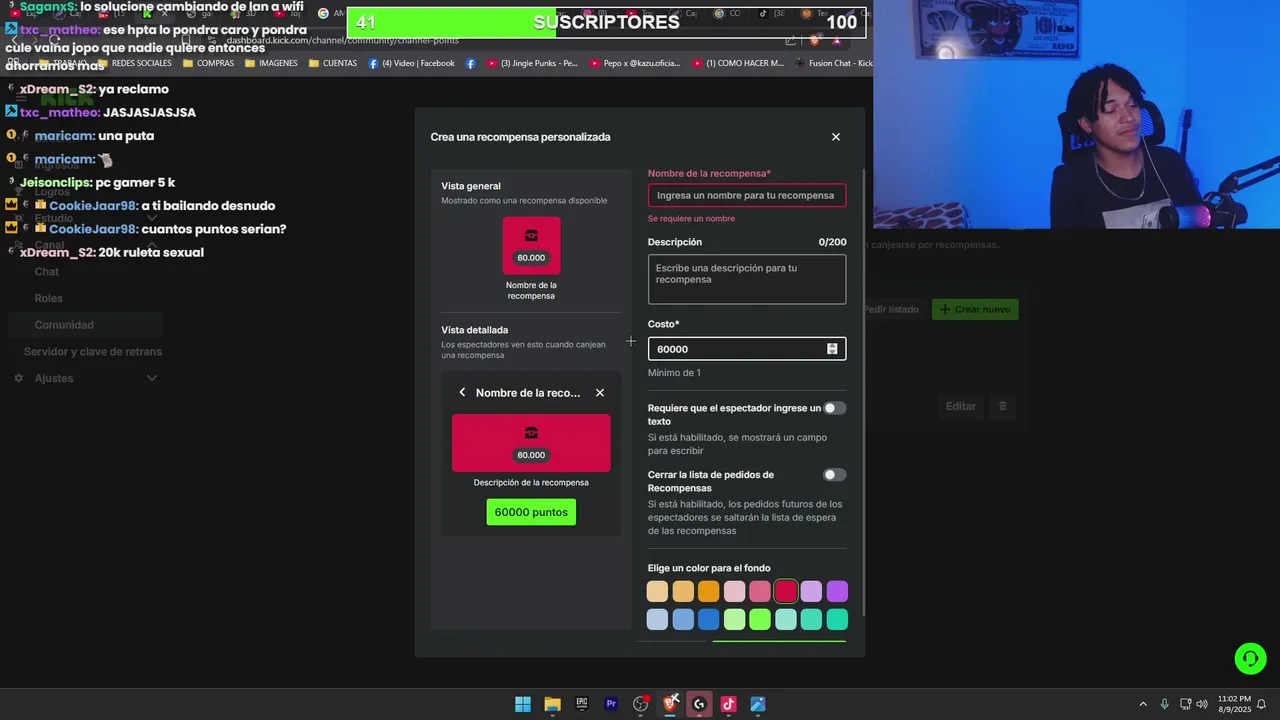Click the reward name input field
The image size is (1280, 720).
pyautogui.click(x=747, y=195)
